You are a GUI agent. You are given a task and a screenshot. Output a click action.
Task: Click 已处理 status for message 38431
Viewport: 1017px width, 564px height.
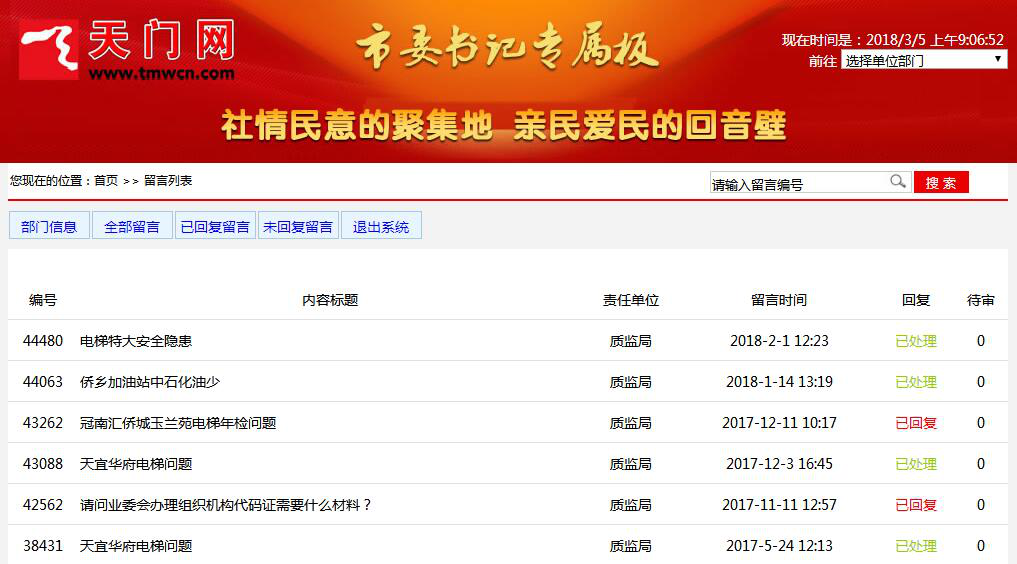pyautogui.click(x=915, y=546)
